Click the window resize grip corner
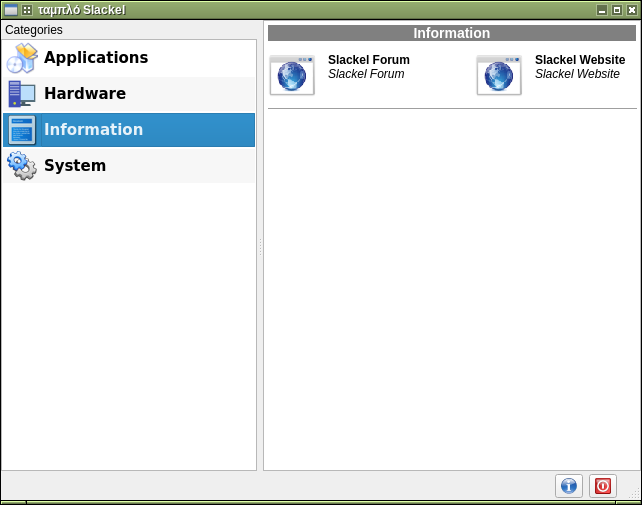The width and height of the screenshot is (642, 505). click(635, 494)
